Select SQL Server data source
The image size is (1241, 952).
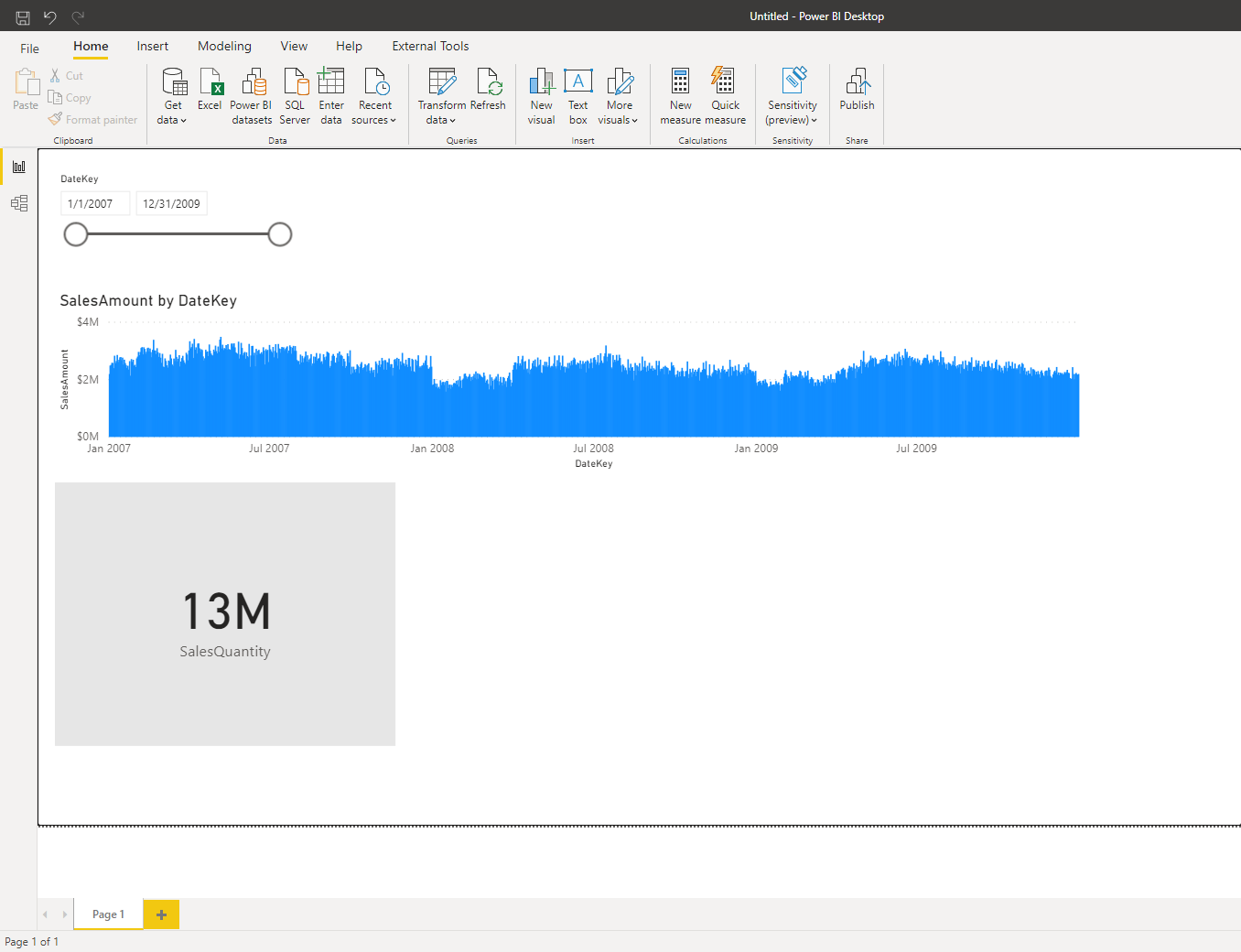click(x=295, y=83)
